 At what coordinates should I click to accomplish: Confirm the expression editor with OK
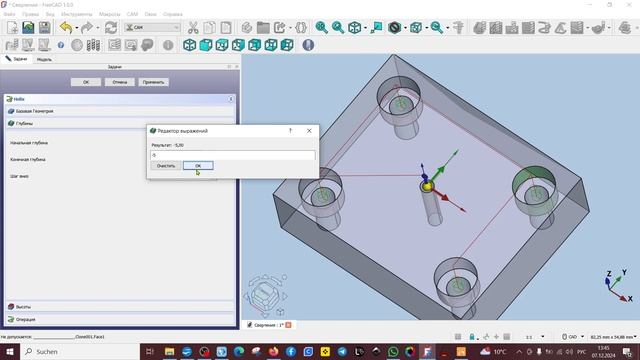[x=198, y=166]
